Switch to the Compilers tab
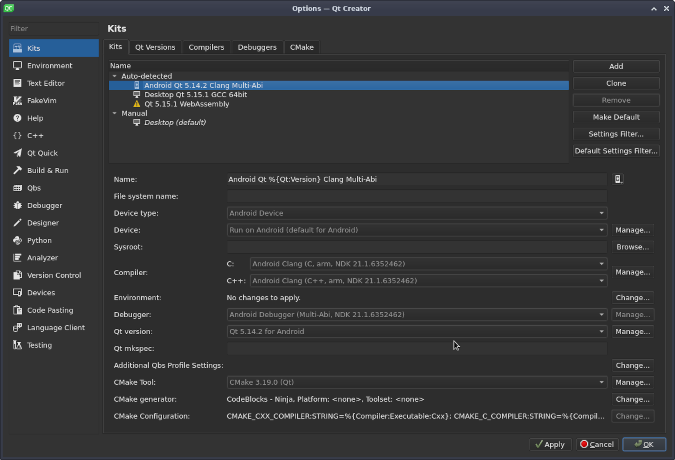Screen dimensions: 675x460 206,47
